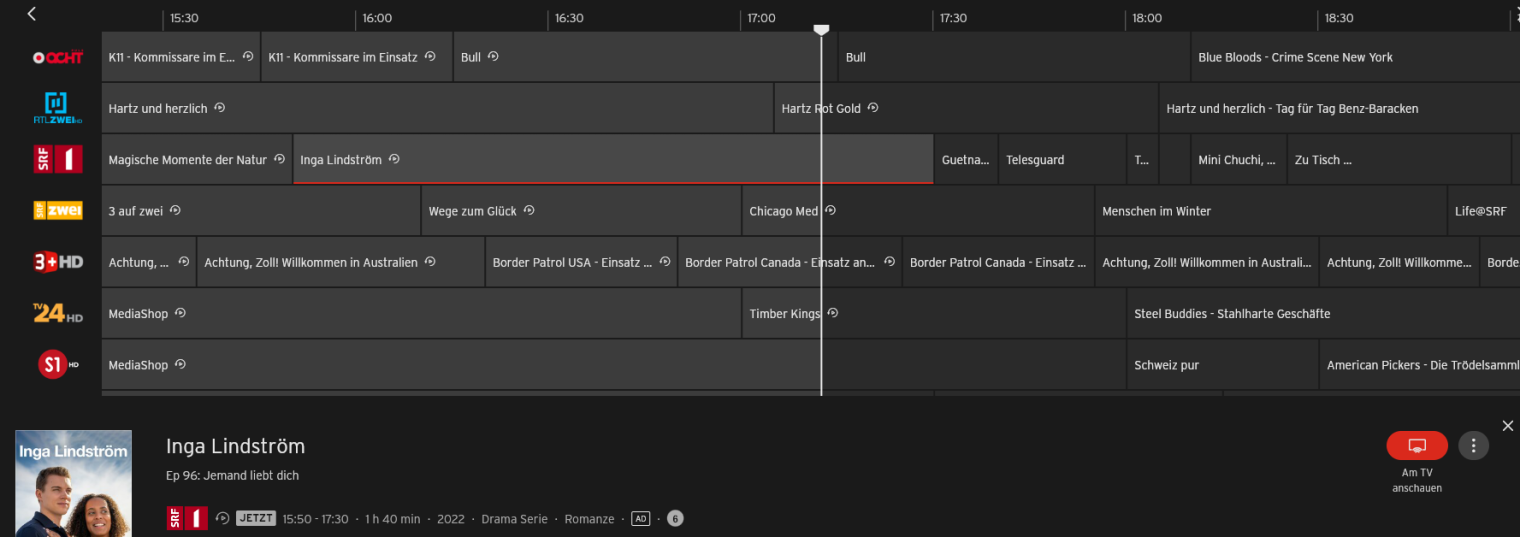Choose the SRF zwei channel logo
Image resolution: width=1520 pixels, height=537 pixels.
point(57,211)
